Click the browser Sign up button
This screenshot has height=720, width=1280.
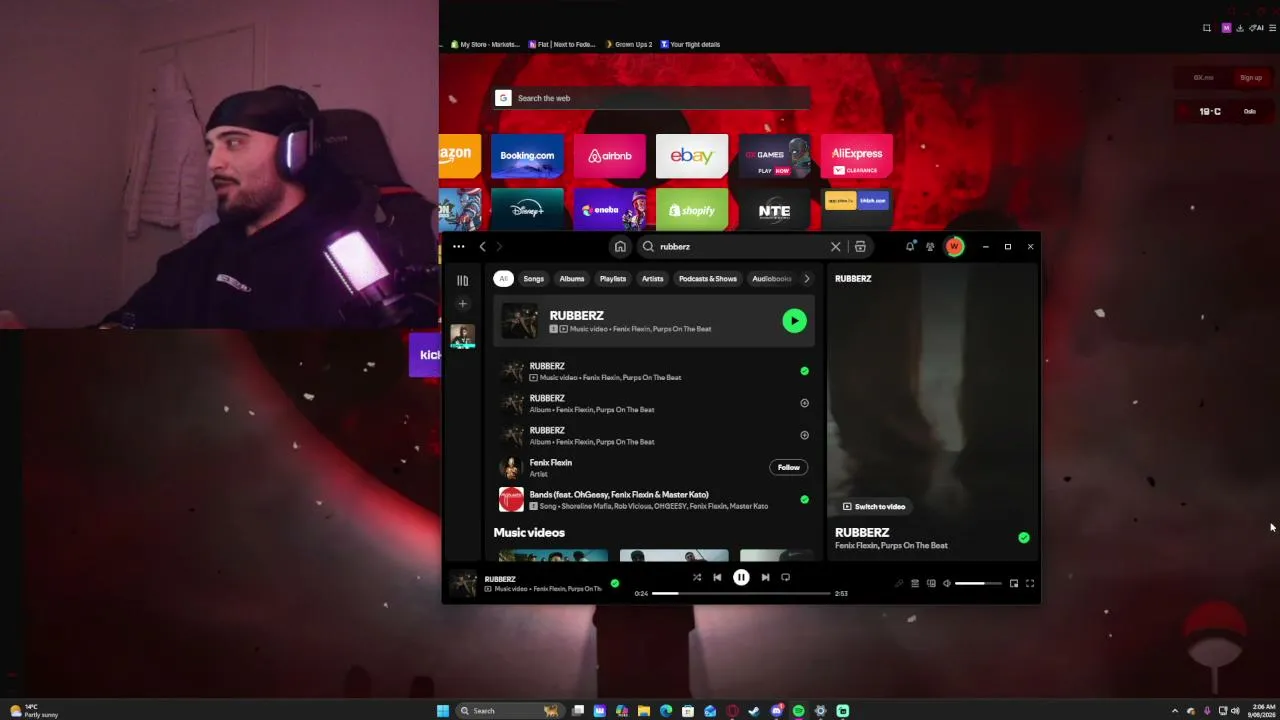click(x=1251, y=78)
